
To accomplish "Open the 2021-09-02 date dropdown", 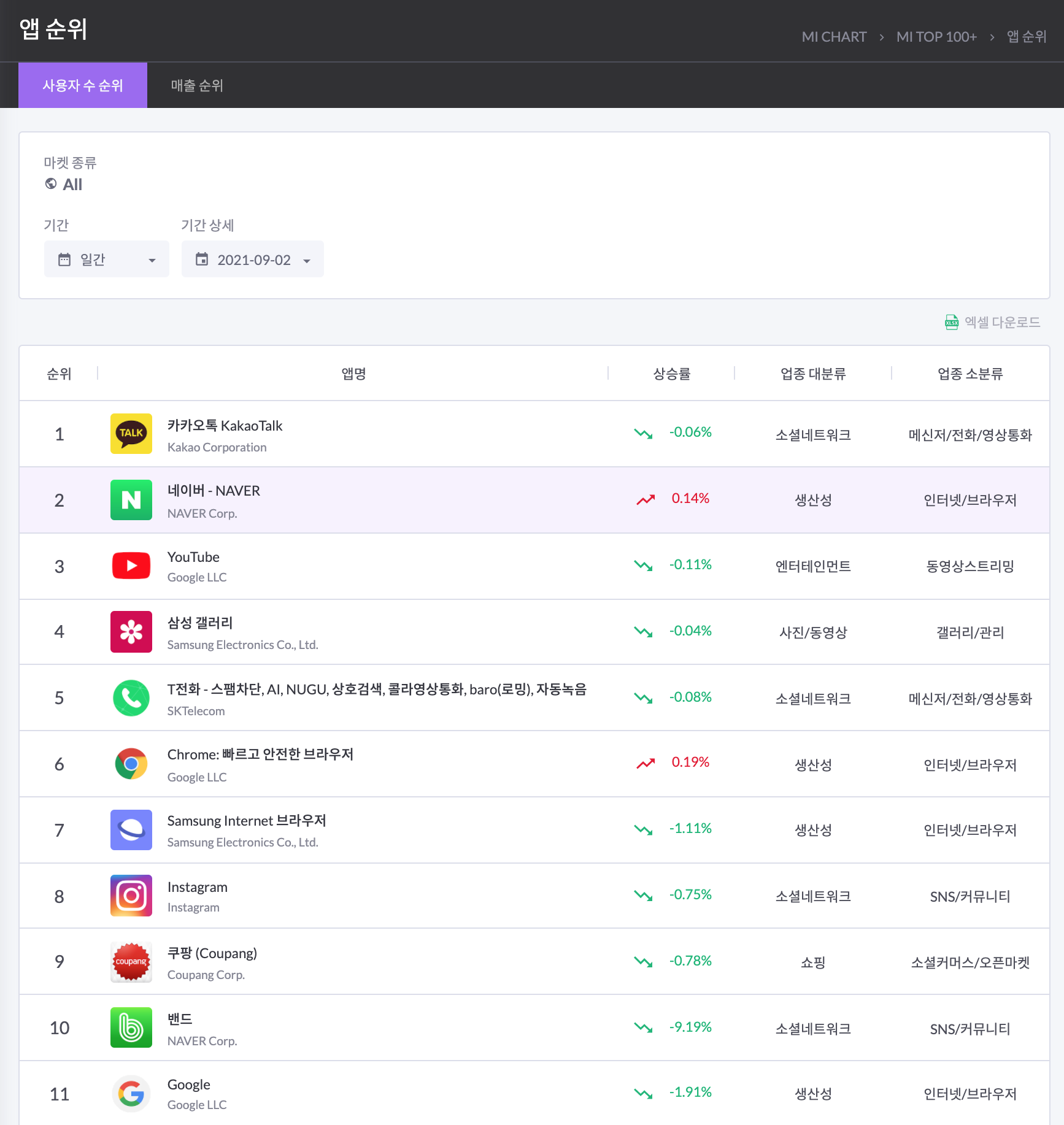I will [x=253, y=259].
